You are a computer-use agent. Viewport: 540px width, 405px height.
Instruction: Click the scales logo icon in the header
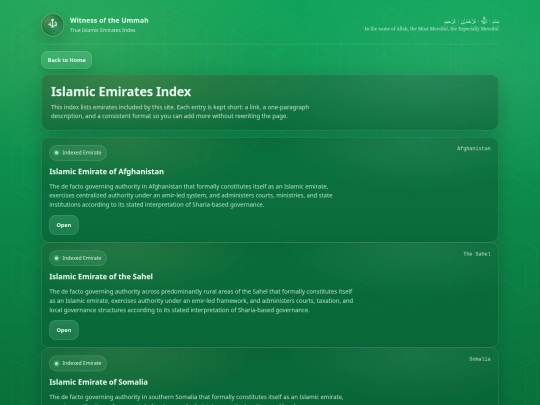pos(53,24)
